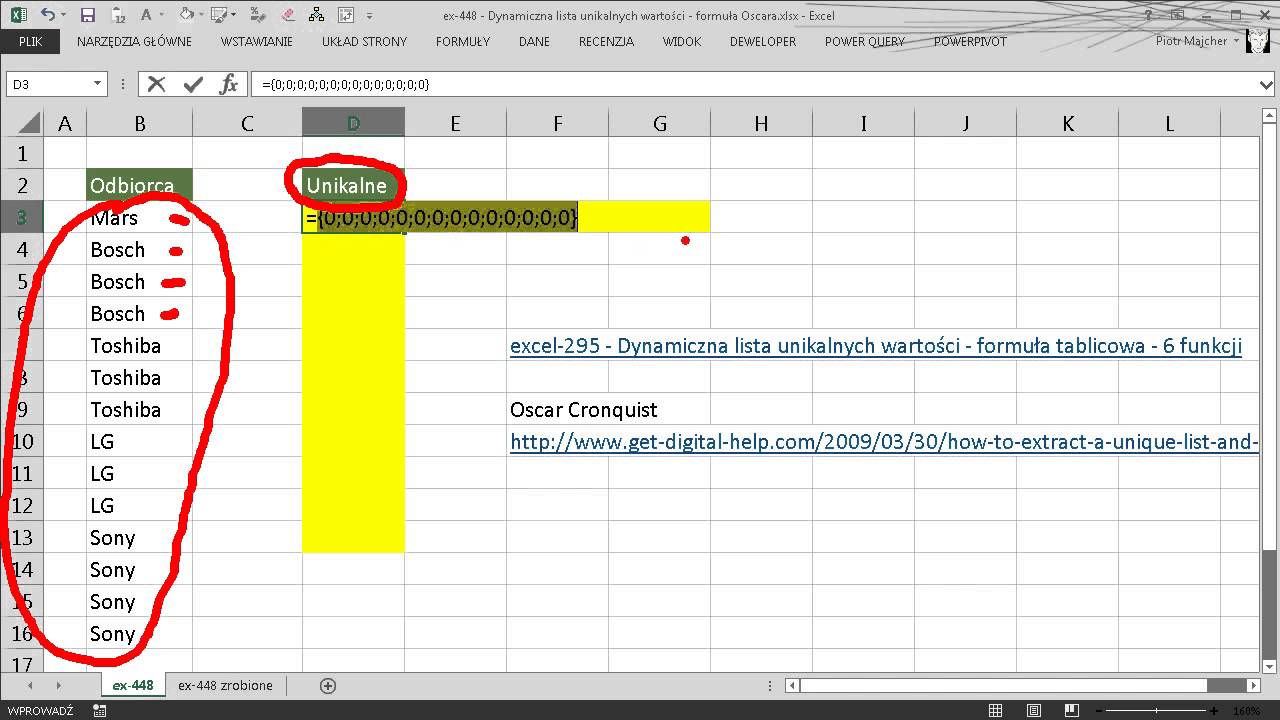Click the borders drawing icon in Quick Access
Image resolution: width=1280 pixels, height=720 pixels.
tap(221, 15)
